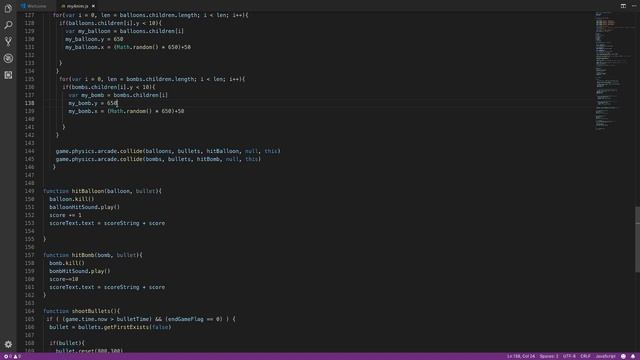The height and width of the screenshot is (360, 640).
Task: Click the errors and warnings status indicator
Action: [12, 356]
